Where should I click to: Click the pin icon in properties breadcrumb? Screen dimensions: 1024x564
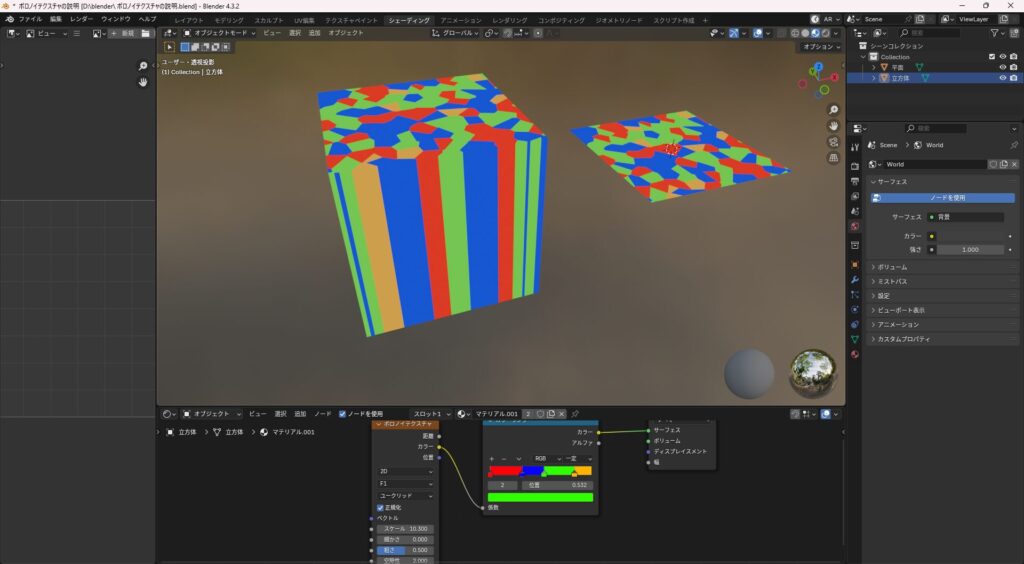(1014, 145)
